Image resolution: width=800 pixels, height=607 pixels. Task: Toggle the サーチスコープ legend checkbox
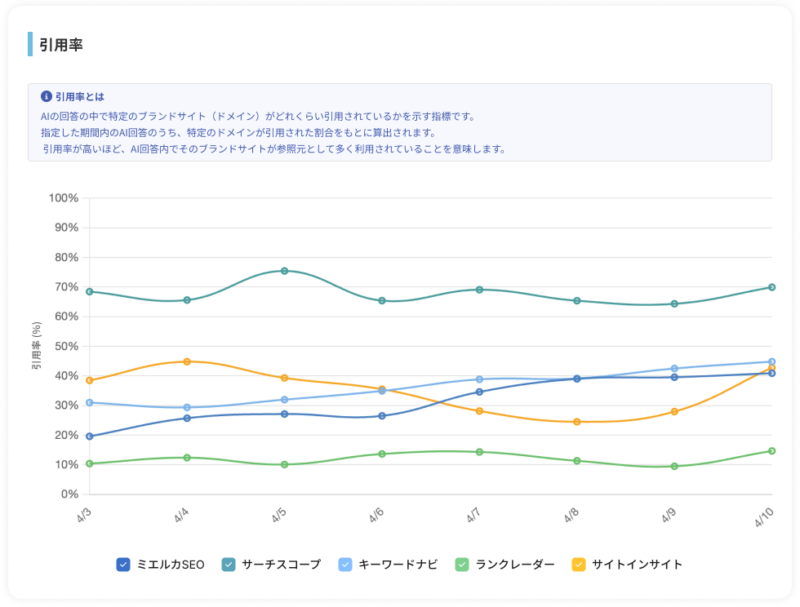click(x=229, y=565)
